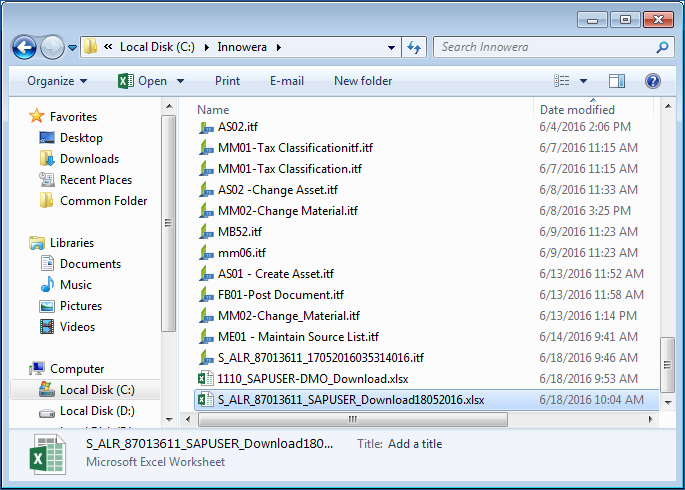Toggle the preview pane icon
685x490 pixels.
pyautogui.click(x=617, y=81)
